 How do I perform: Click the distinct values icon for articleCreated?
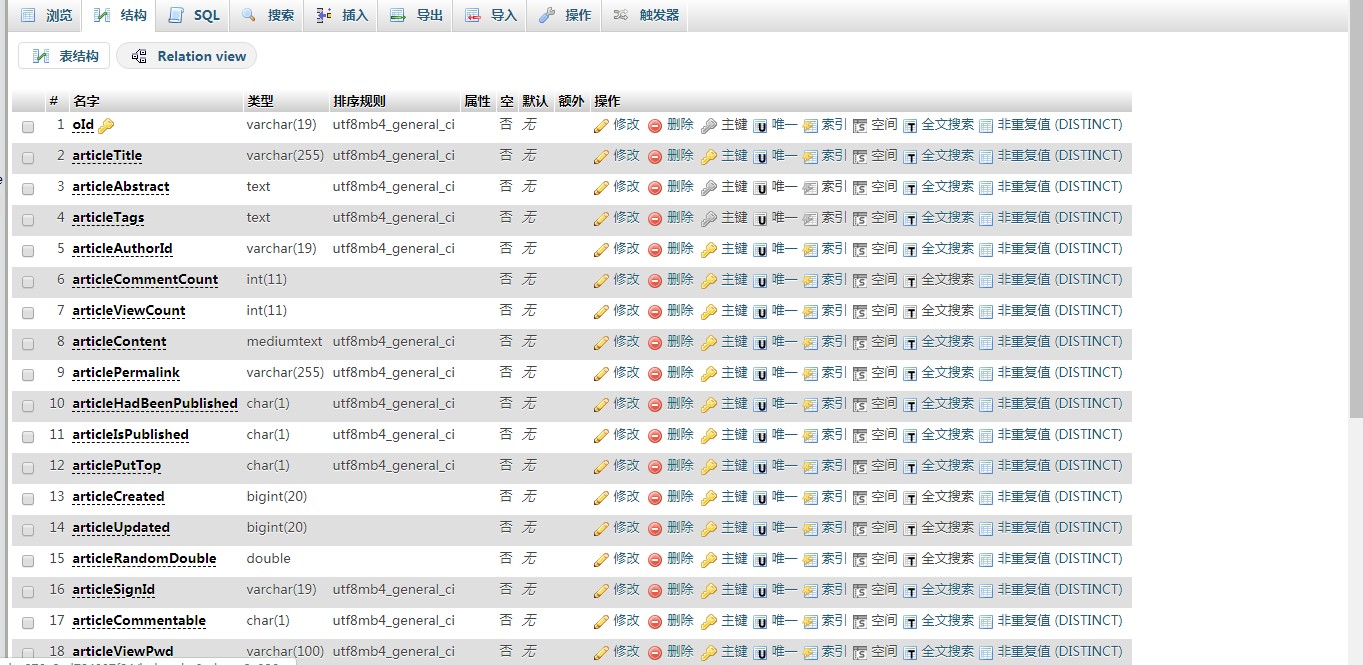point(986,498)
